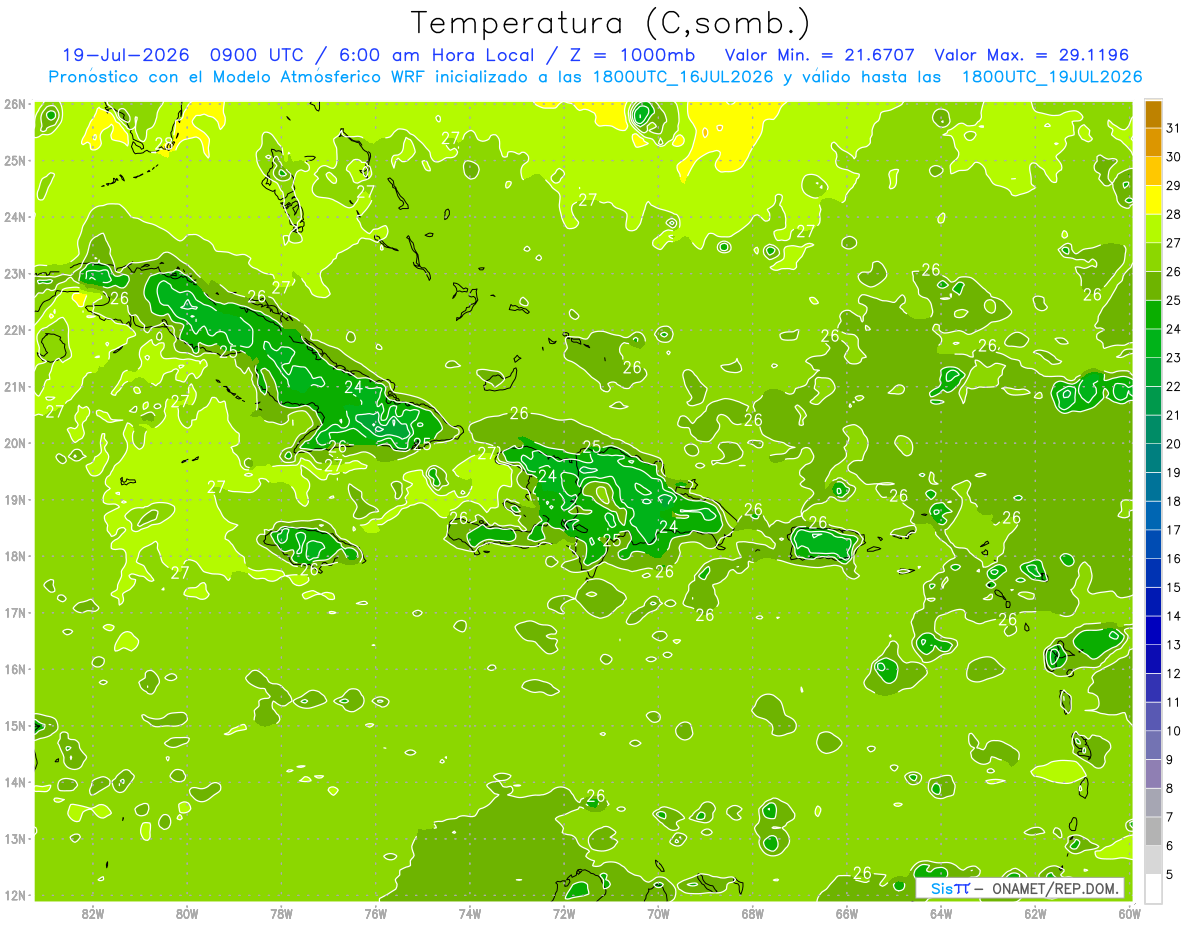Click the yellow legend swatch between 28 and 29
The width and height of the screenshot is (1200, 927).
1153,199
